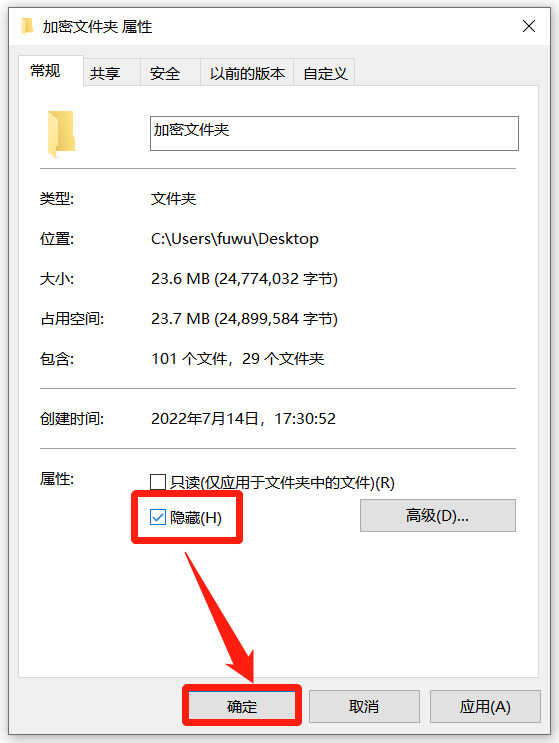Close the 加密文件夹 属性 dialog

click(x=529, y=26)
